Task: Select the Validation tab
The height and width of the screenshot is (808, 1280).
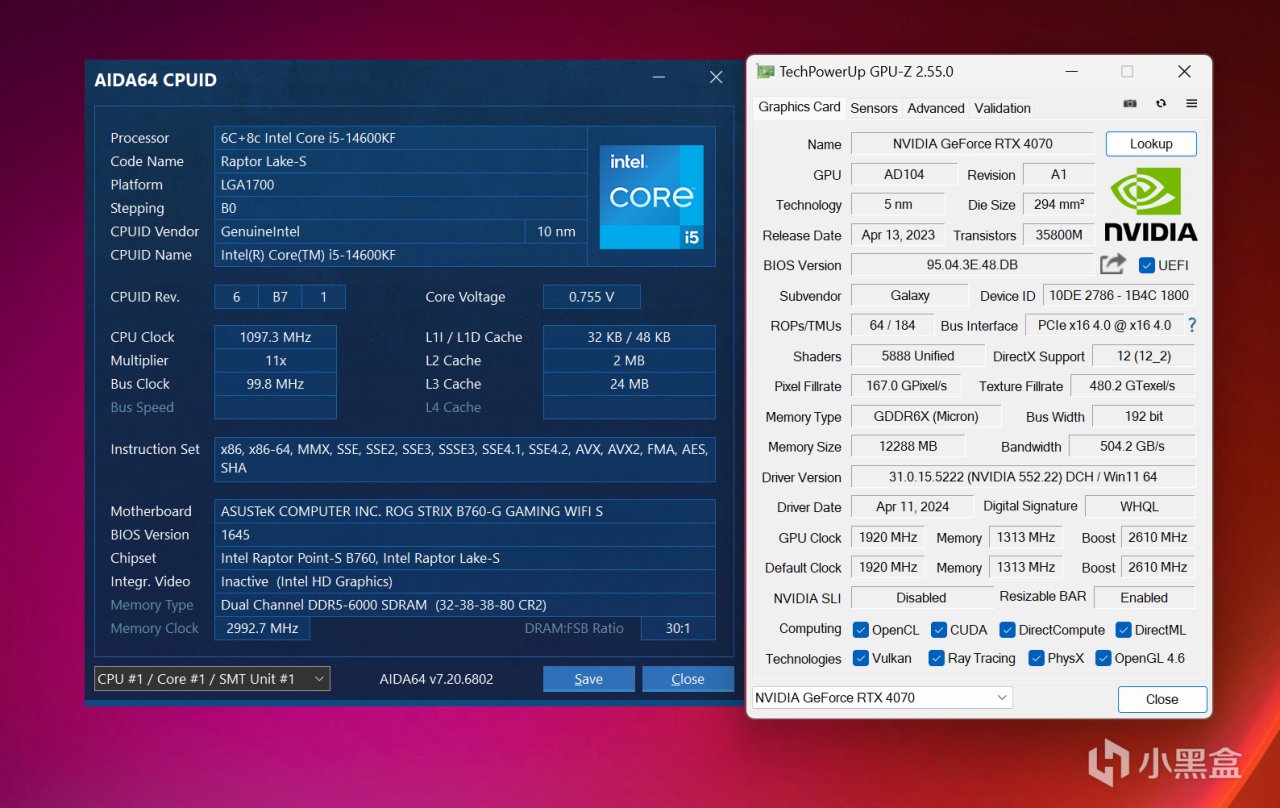Action: (x=1001, y=107)
